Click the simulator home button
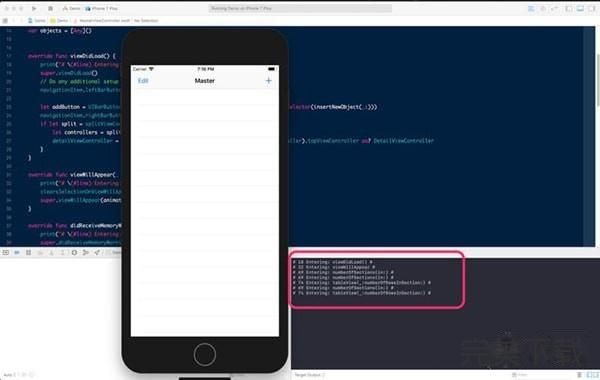600x380 pixels. tap(205, 354)
